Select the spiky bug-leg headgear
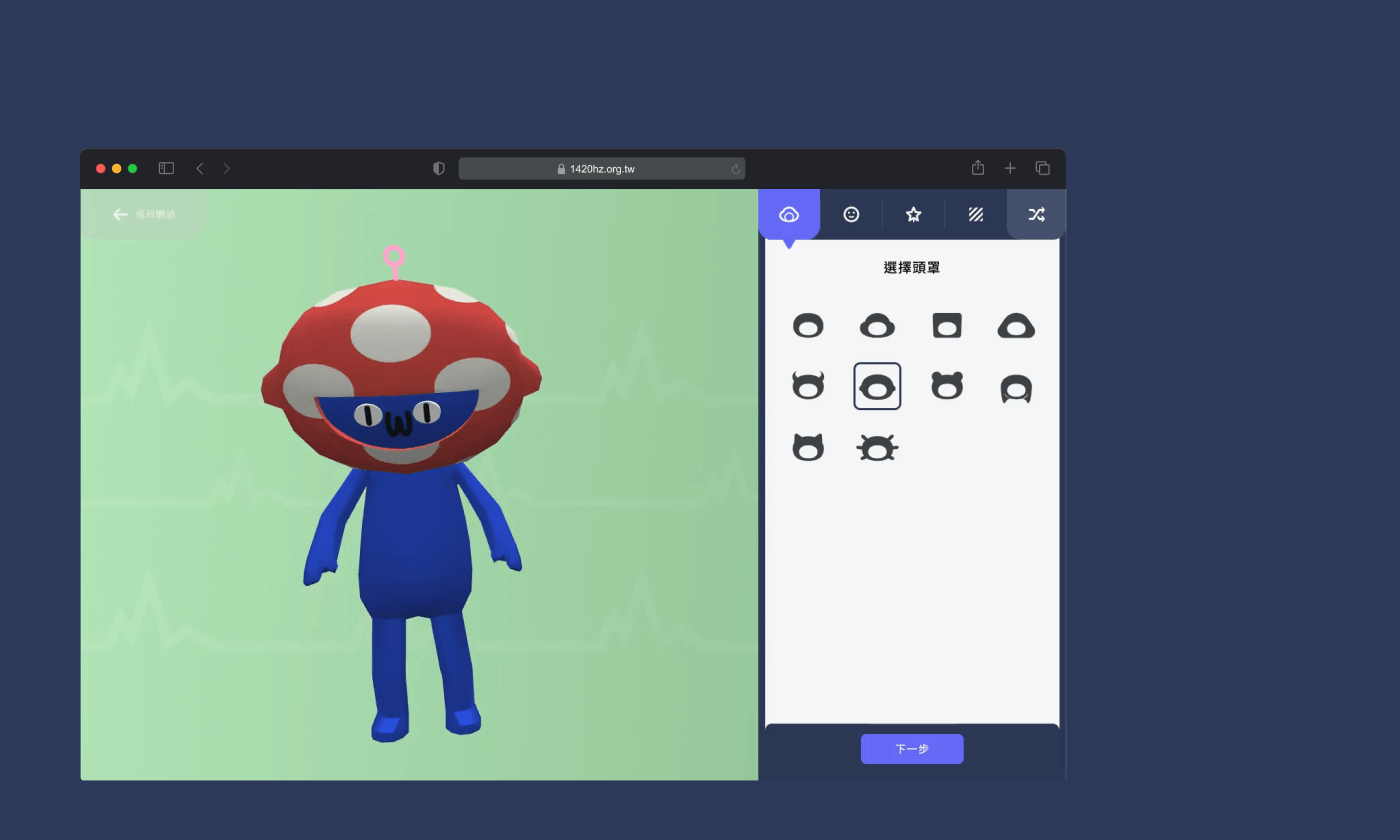 [x=877, y=448]
